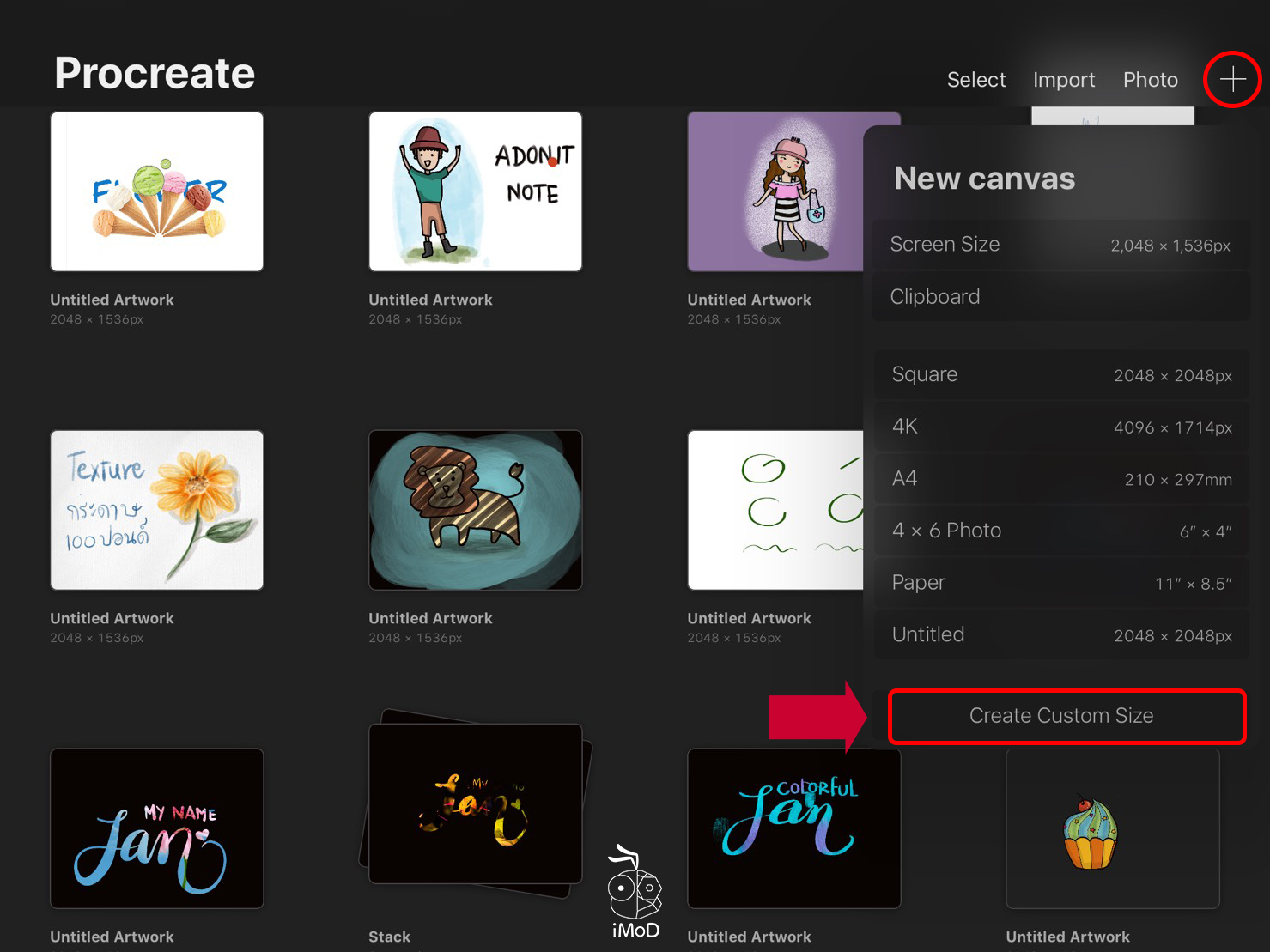Open the cupcake artwork thumbnail
This screenshot has width=1270, height=952.
[1112, 829]
